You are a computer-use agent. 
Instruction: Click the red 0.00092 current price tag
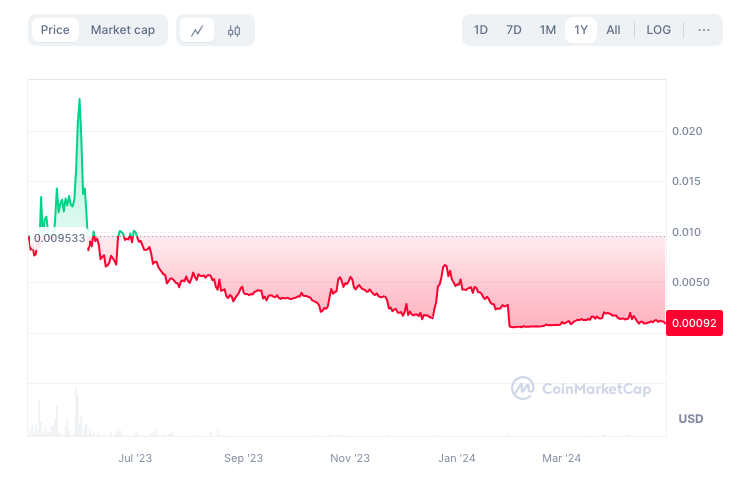694,323
